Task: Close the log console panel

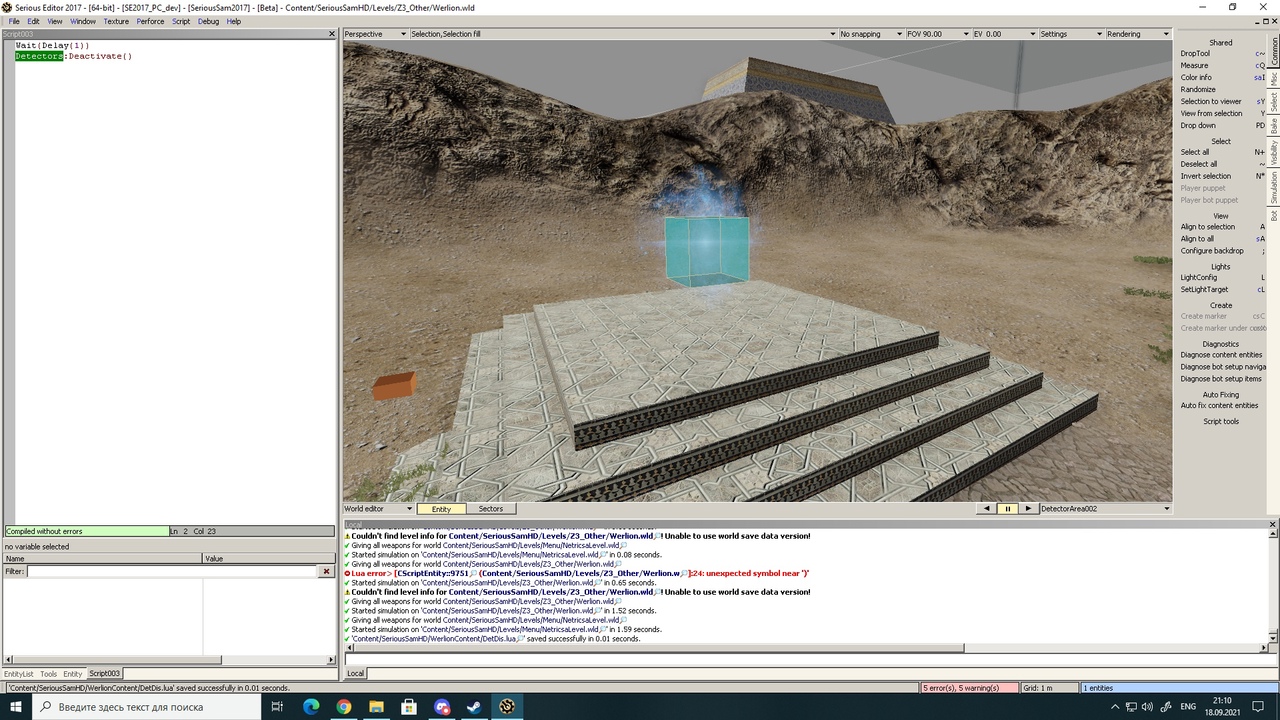Action: click(1273, 525)
